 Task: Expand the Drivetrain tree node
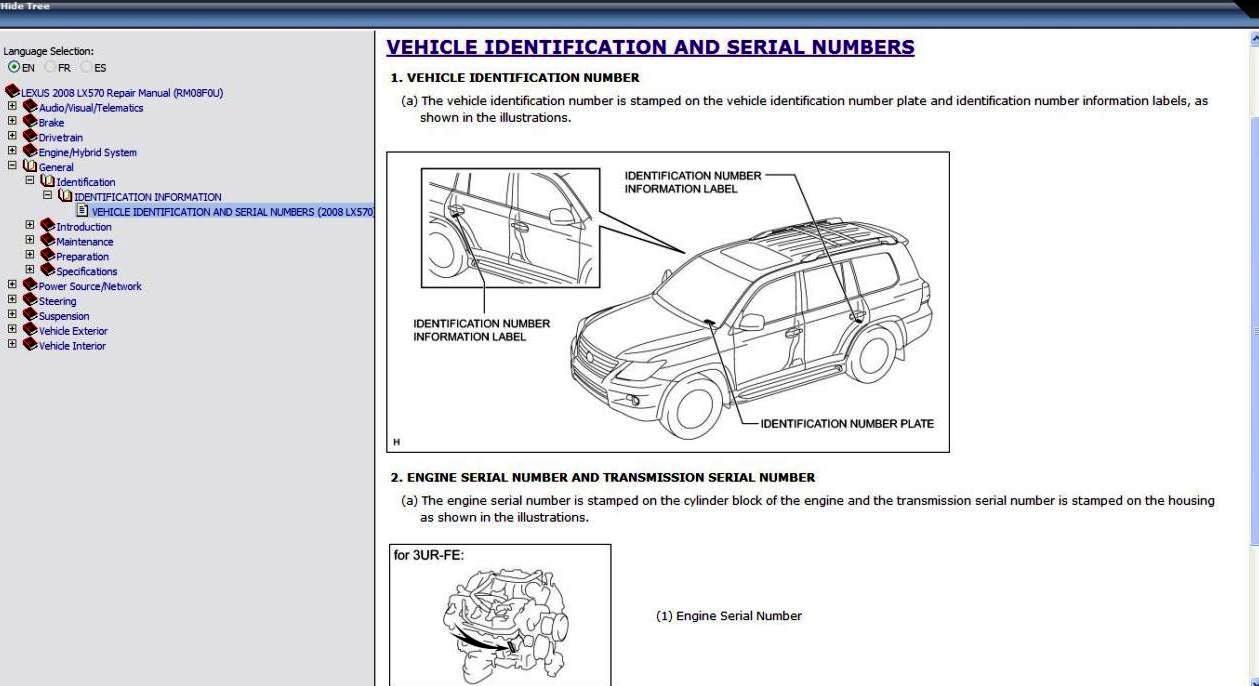click(12, 137)
